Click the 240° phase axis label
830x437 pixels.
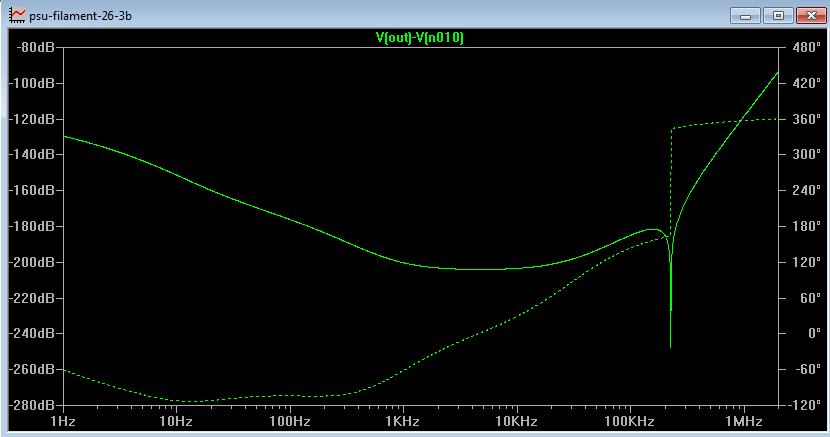coord(806,190)
